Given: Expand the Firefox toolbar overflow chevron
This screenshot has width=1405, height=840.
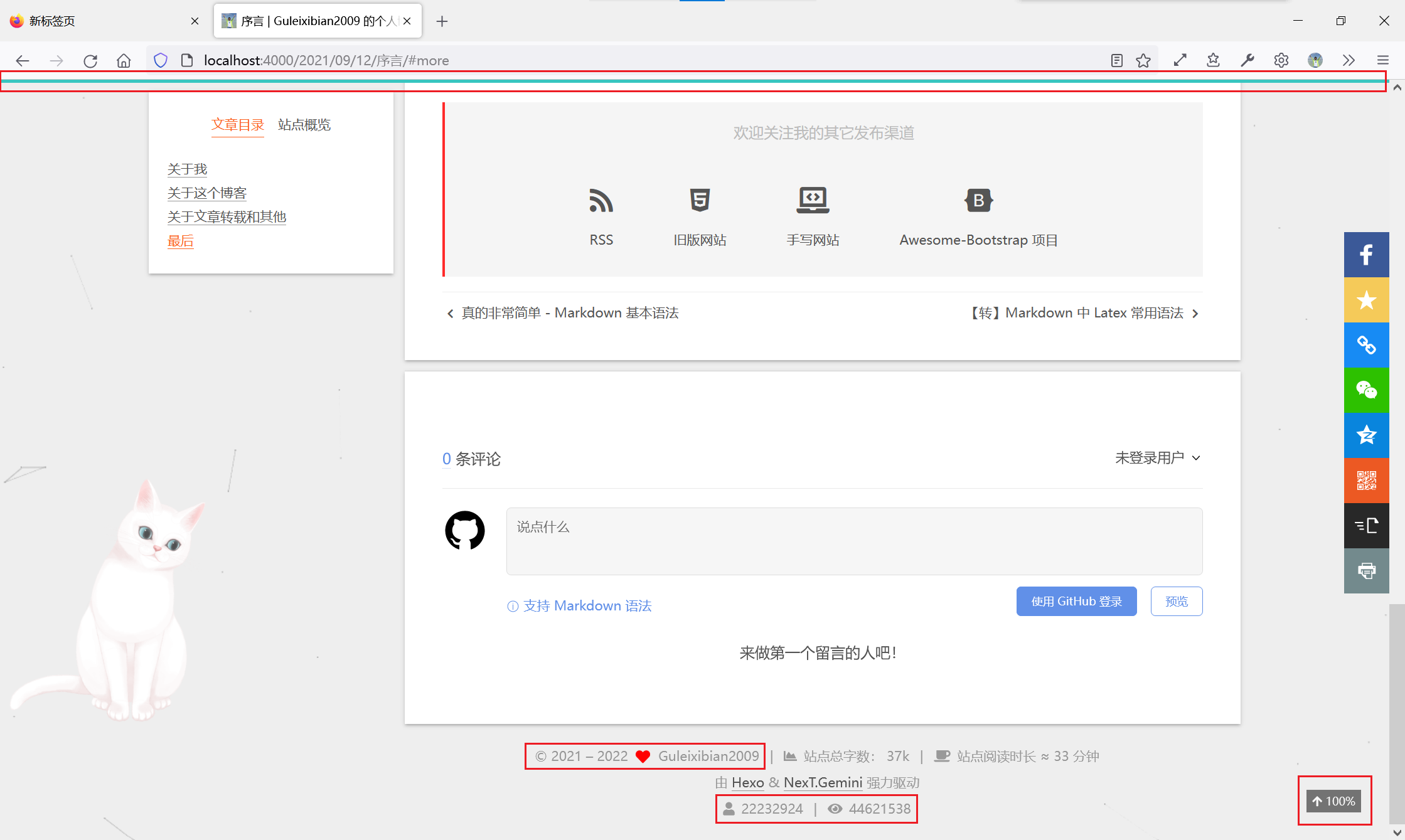Looking at the screenshot, I should click(1349, 60).
